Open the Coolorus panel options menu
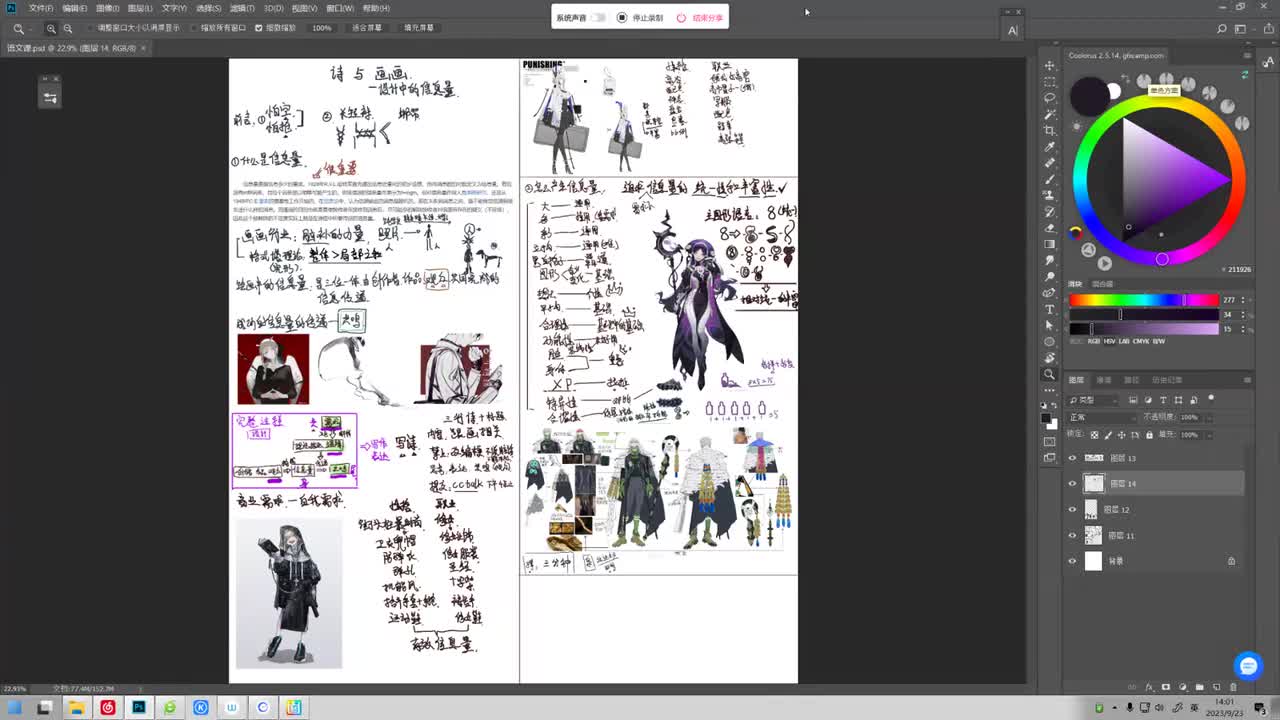The height and width of the screenshot is (720, 1280). pyautogui.click(x=1246, y=56)
